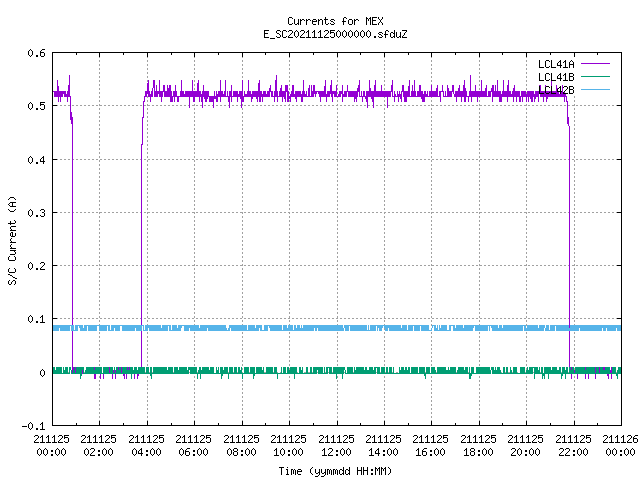This screenshot has width=640, height=480.
Task: Click the blue LCL42B legend line sample
Action: click(595, 89)
